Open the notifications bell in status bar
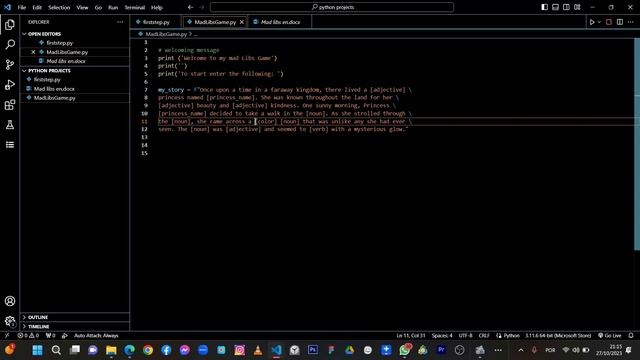The image size is (640, 360). pos(631,336)
